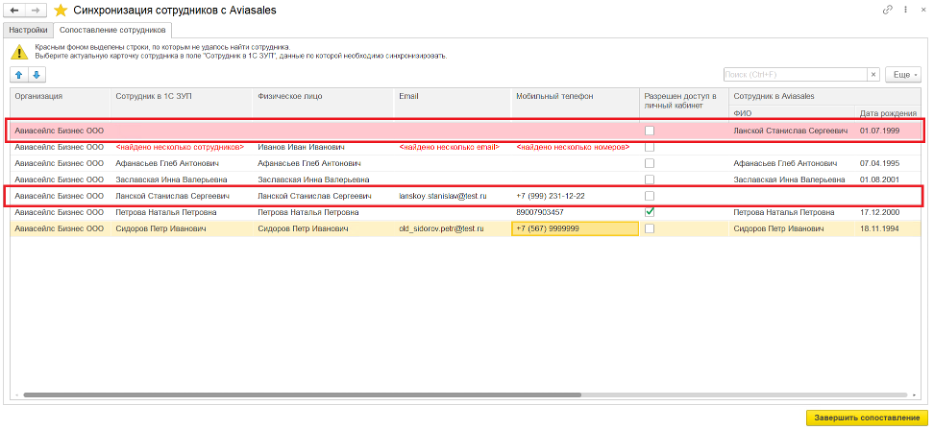Viewport: 934px width, 430px height.
Task: Tick access checkbox for Ланской Станислав Сергеевич row
Action: tap(650, 196)
